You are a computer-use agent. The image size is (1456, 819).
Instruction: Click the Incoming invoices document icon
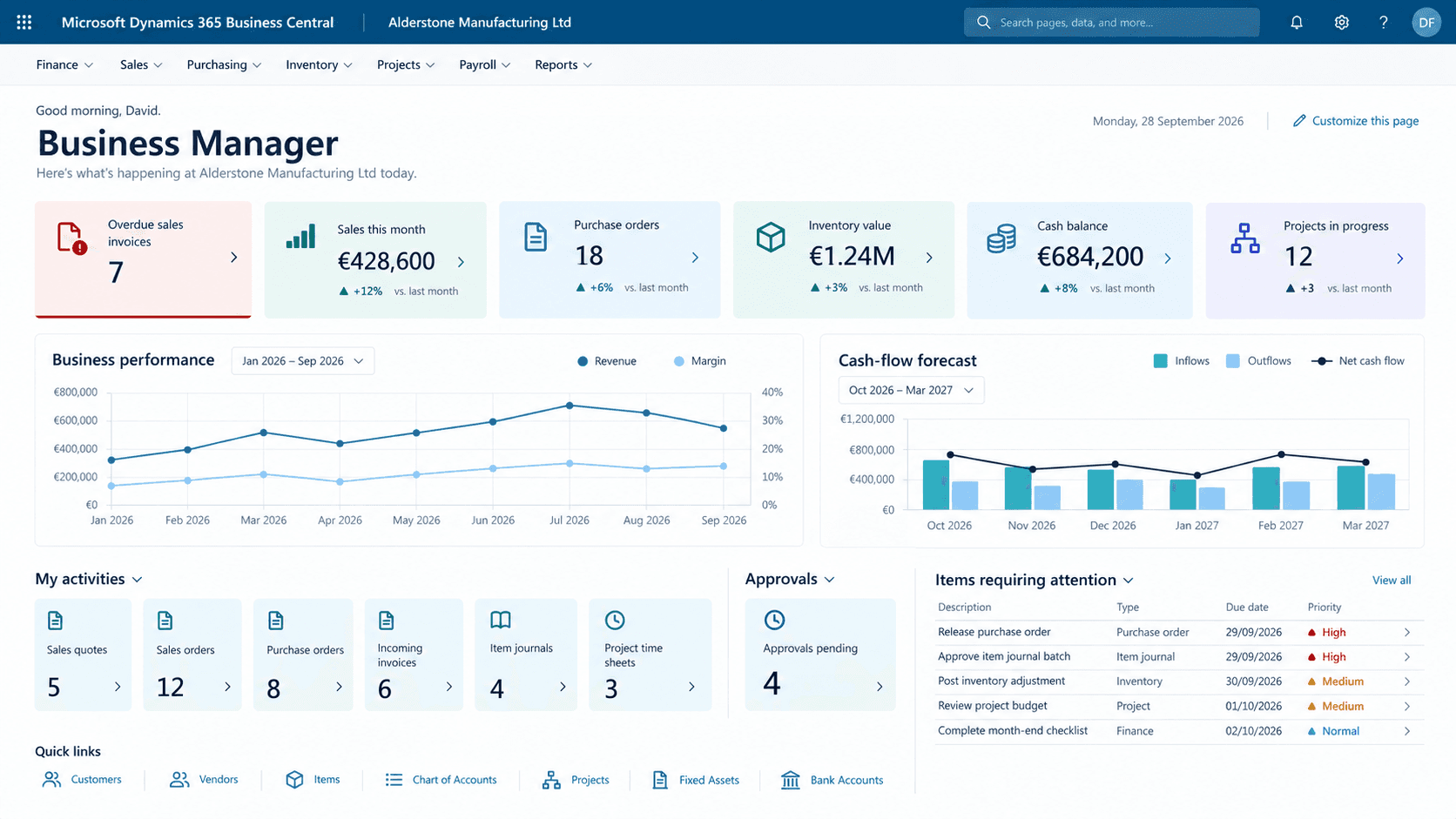click(387, 621)
